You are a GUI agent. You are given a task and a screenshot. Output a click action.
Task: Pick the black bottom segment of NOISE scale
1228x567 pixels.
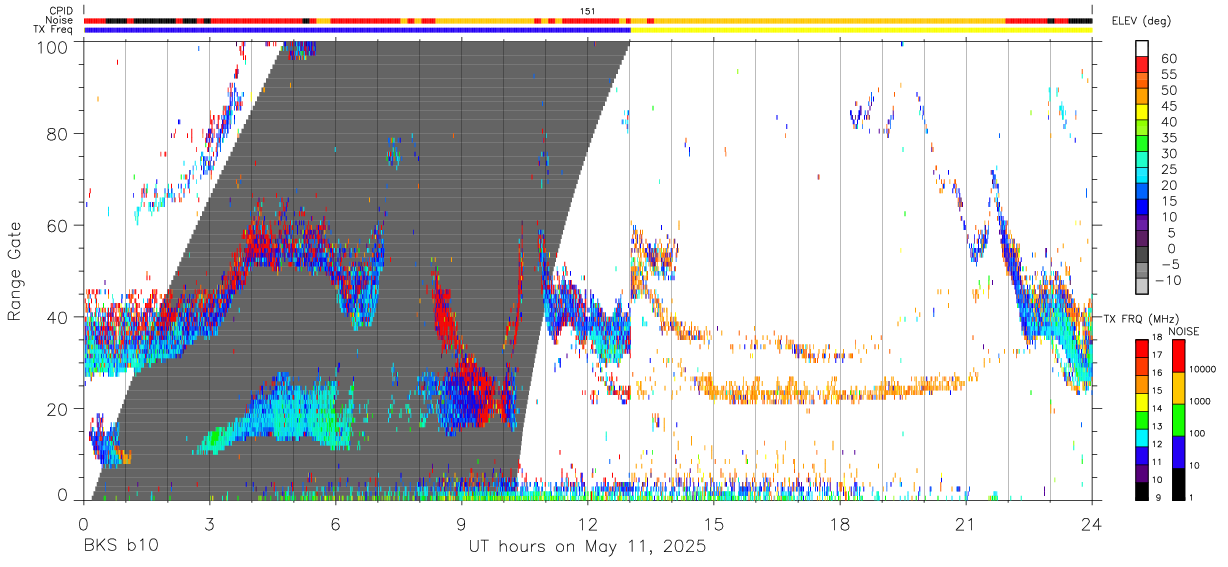[x=1179, y=484]
